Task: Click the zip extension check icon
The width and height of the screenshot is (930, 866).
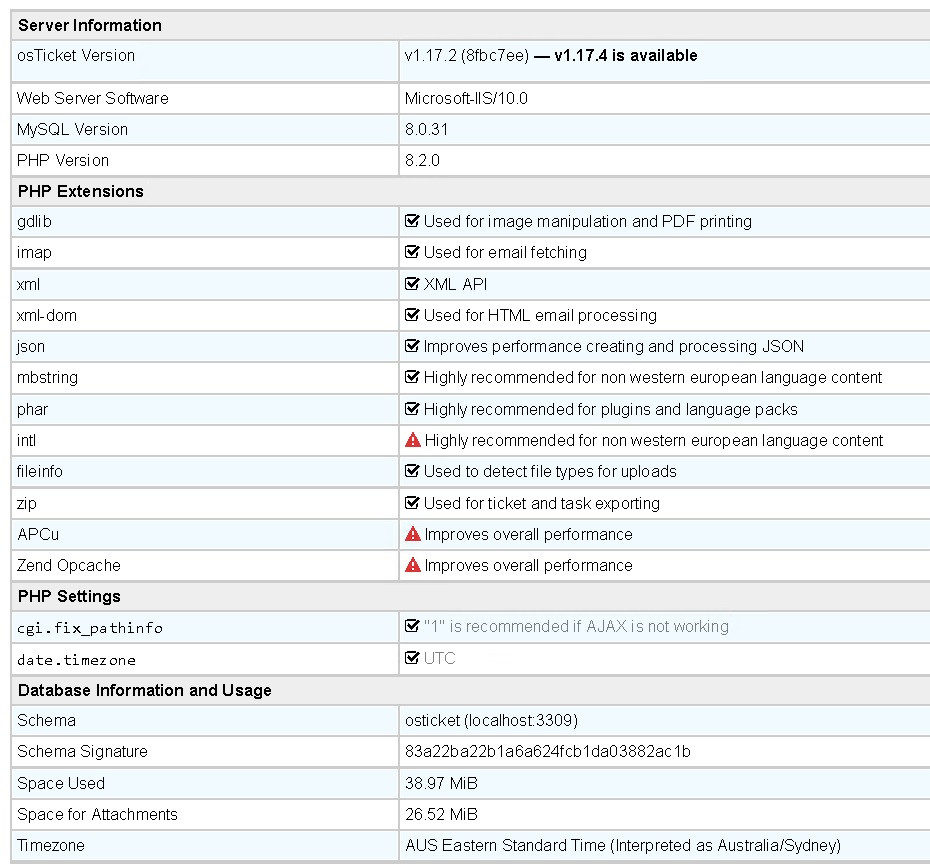Action: click(412, 503)
